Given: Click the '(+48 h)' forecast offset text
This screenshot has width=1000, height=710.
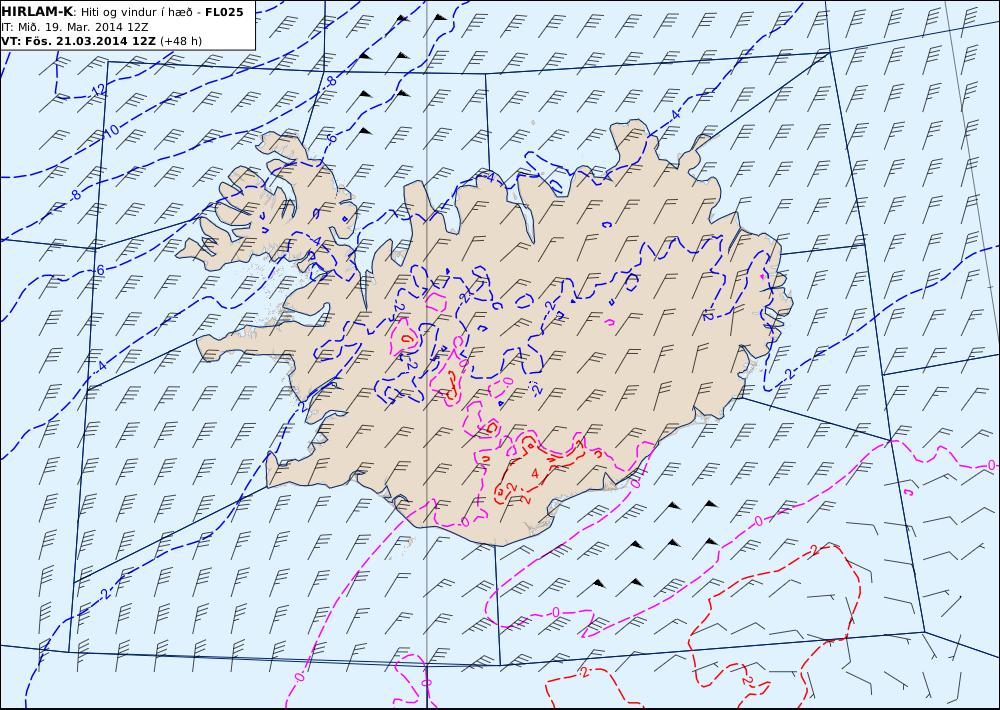Looking at the screenshot, I should (x=181, y=41).
